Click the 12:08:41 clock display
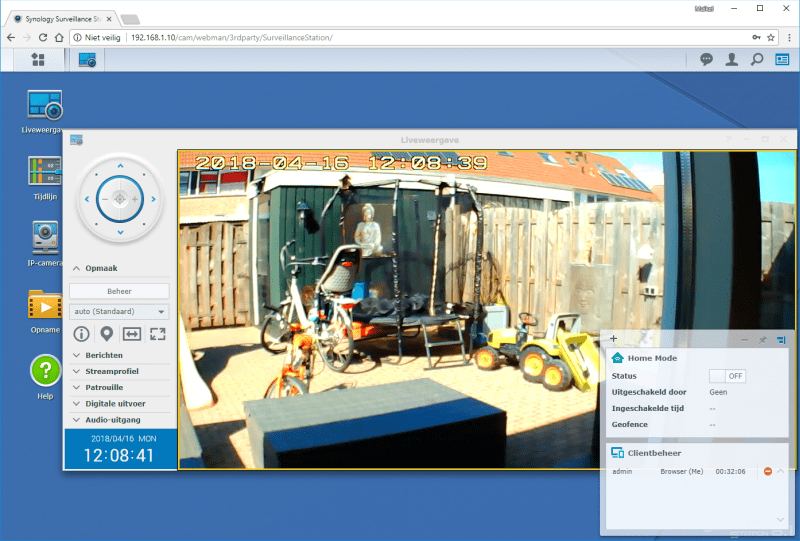Viewport: 800px width, 541px height. pyautogui.click(x=119, y=455)
